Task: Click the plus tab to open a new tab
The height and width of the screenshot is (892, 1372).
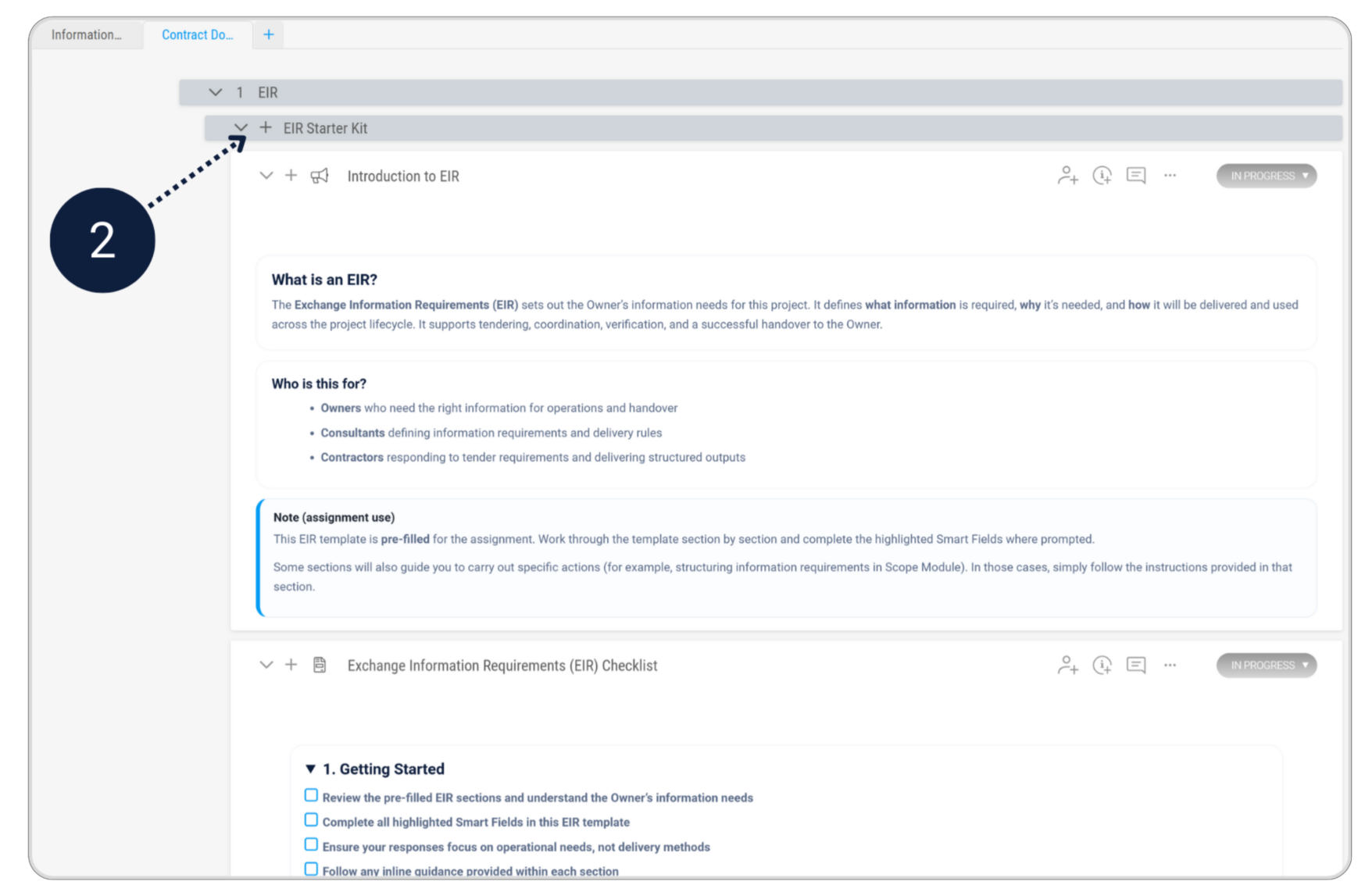Action: (x=269, y=34)
